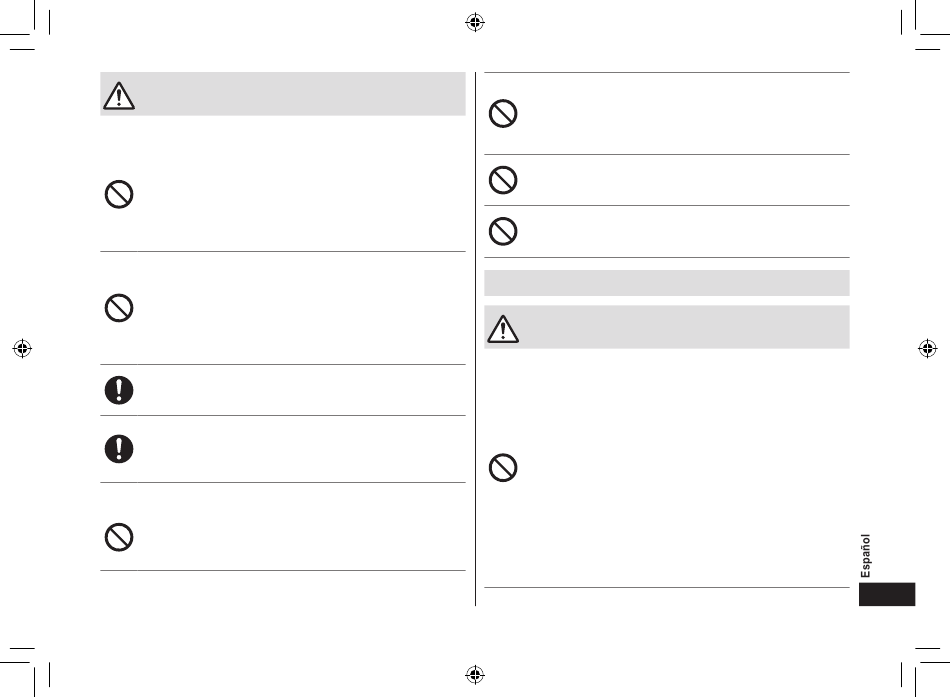This screenshot has height=697, width=950.
Task: Click the top center registration mark
Action: 475,22
